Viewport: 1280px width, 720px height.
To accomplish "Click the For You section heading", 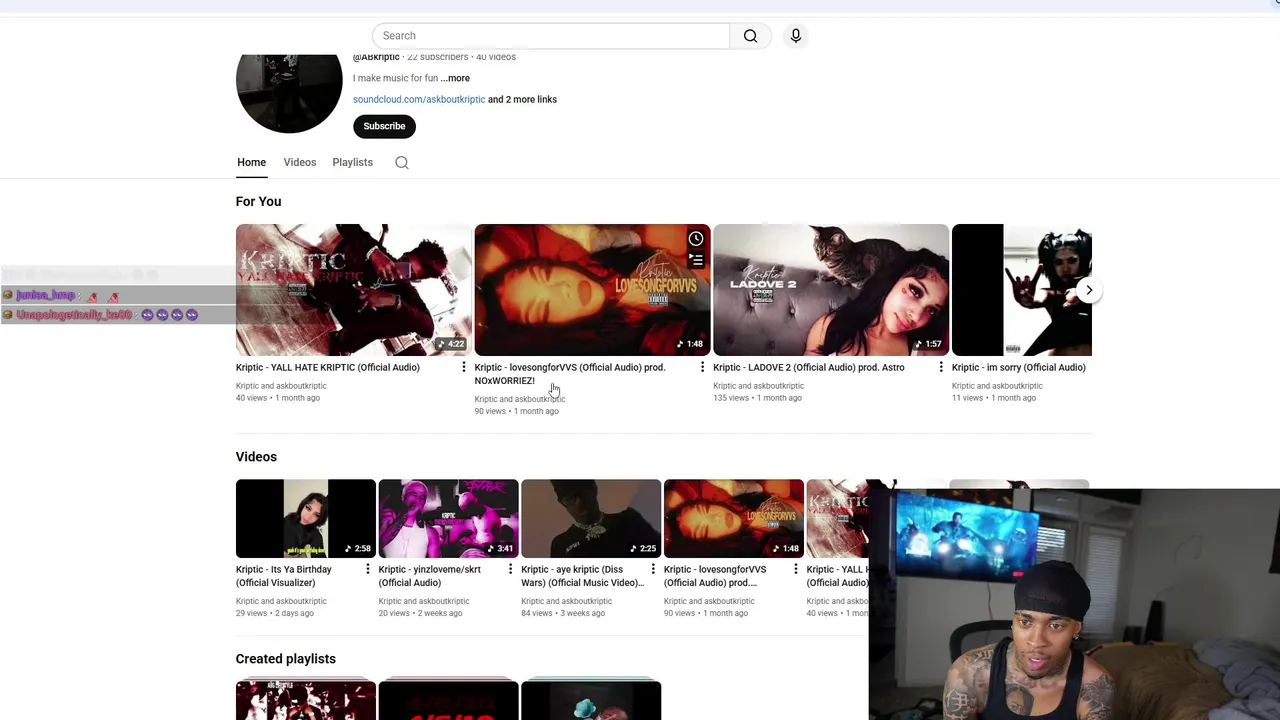I will click(x=258, y=202).
